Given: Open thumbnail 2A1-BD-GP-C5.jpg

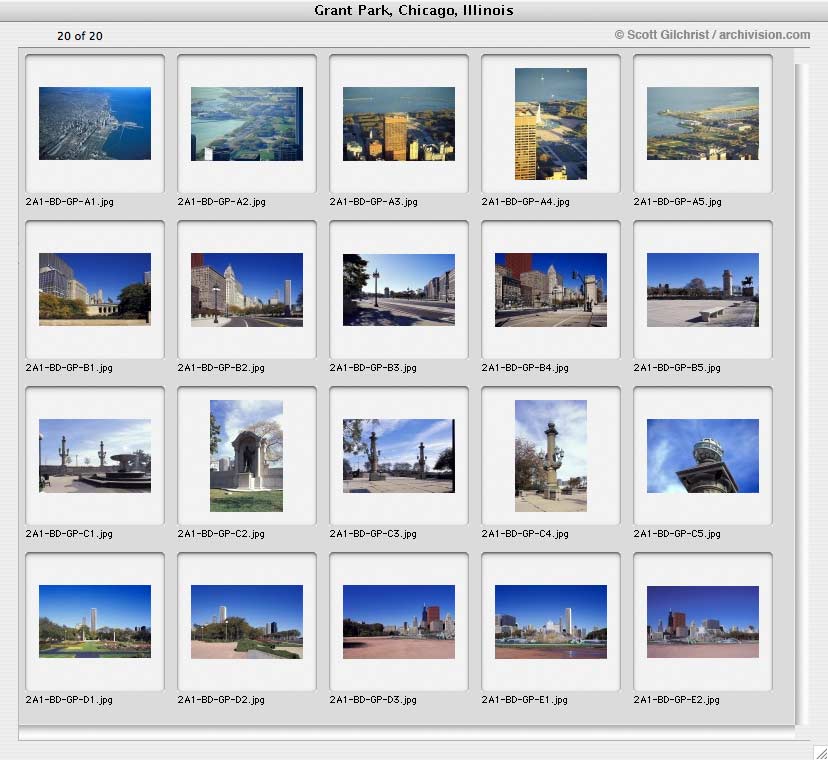Looking at the screenshot, I should (x=703, y=456).
